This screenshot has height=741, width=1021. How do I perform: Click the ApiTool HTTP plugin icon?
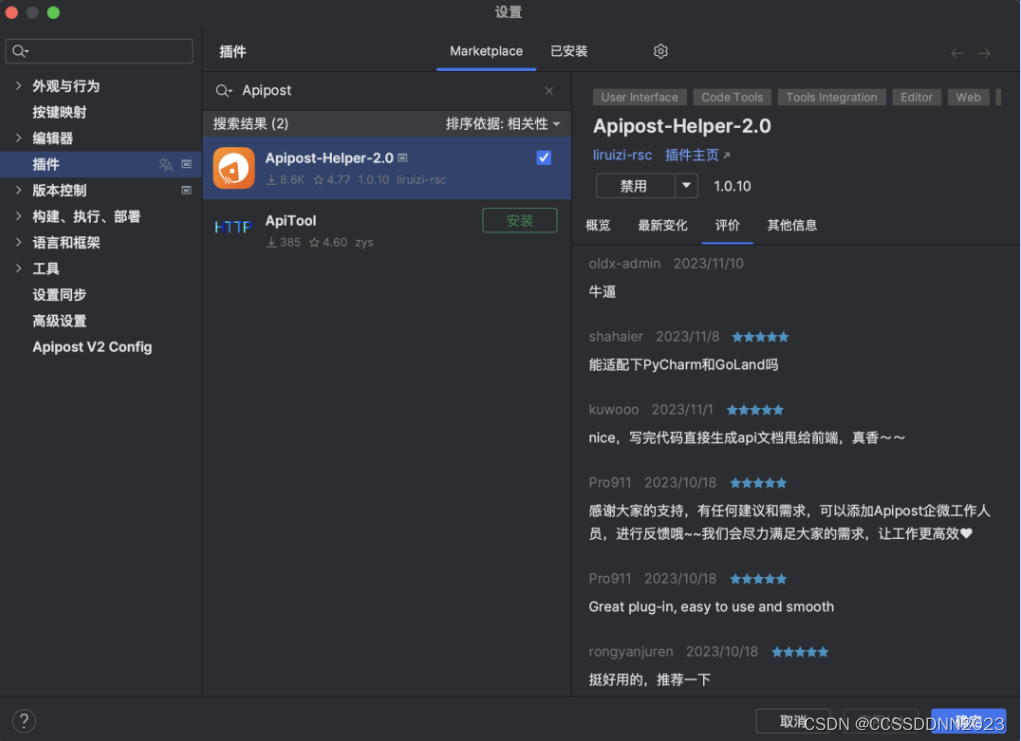pos(233,227)
